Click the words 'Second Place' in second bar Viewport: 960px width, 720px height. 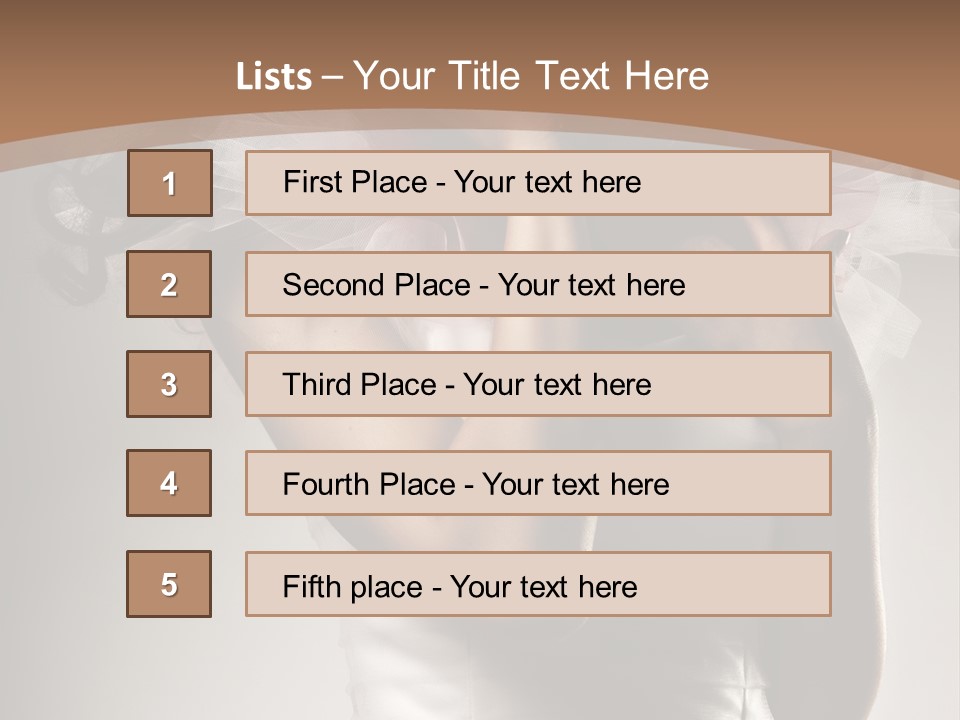coord(377,285)
